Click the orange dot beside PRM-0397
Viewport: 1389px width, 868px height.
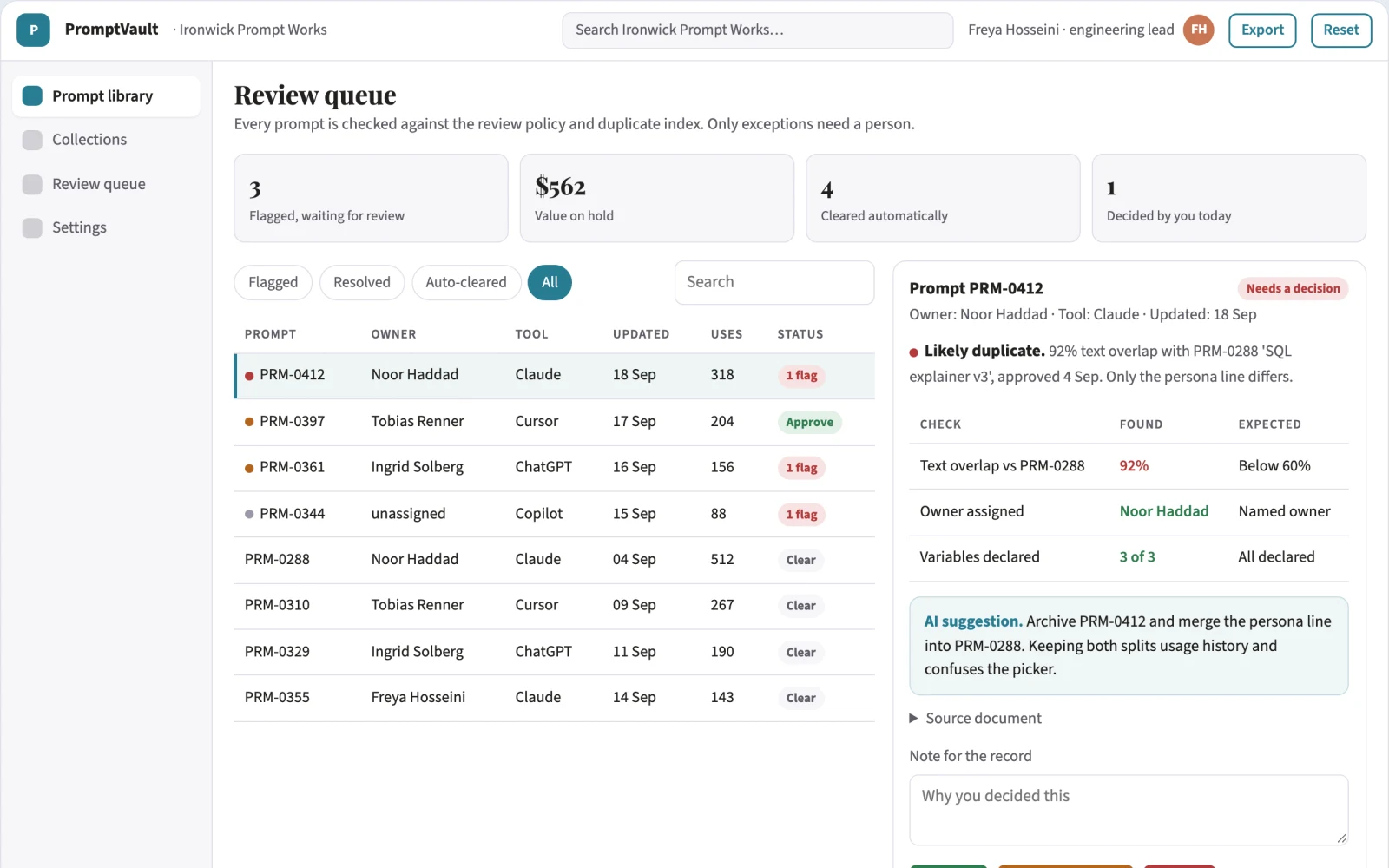pyautogui.click(x=249, y=422)
